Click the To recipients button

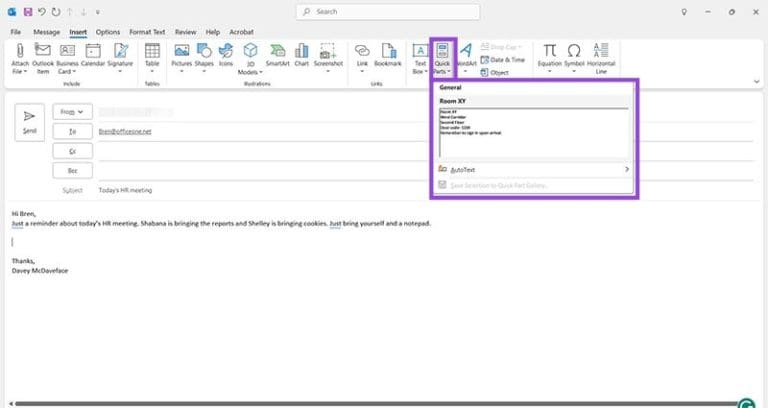pyautogui.click(x=70, y=131)
